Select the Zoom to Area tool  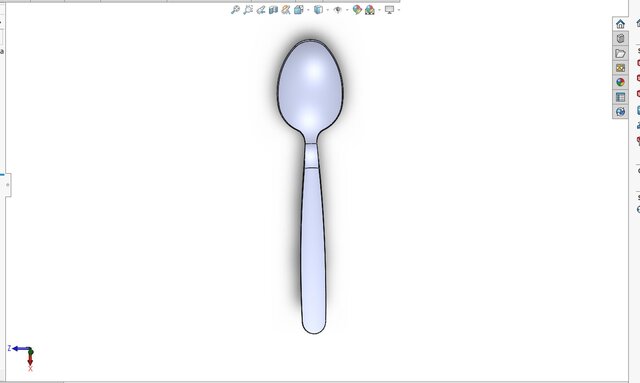coord(248,10)
